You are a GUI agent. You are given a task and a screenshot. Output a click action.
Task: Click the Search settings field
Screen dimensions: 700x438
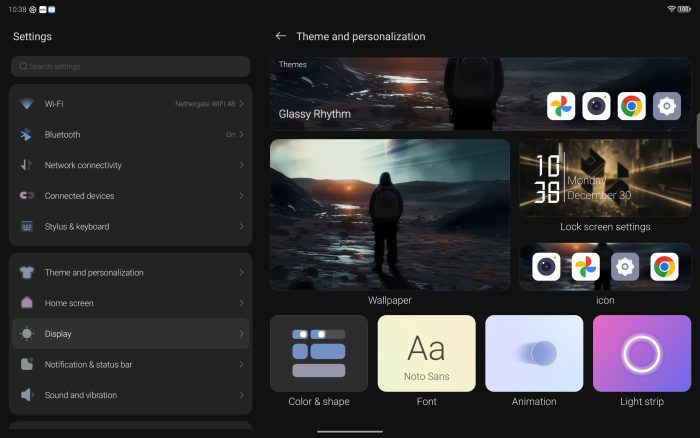point(130,66)
